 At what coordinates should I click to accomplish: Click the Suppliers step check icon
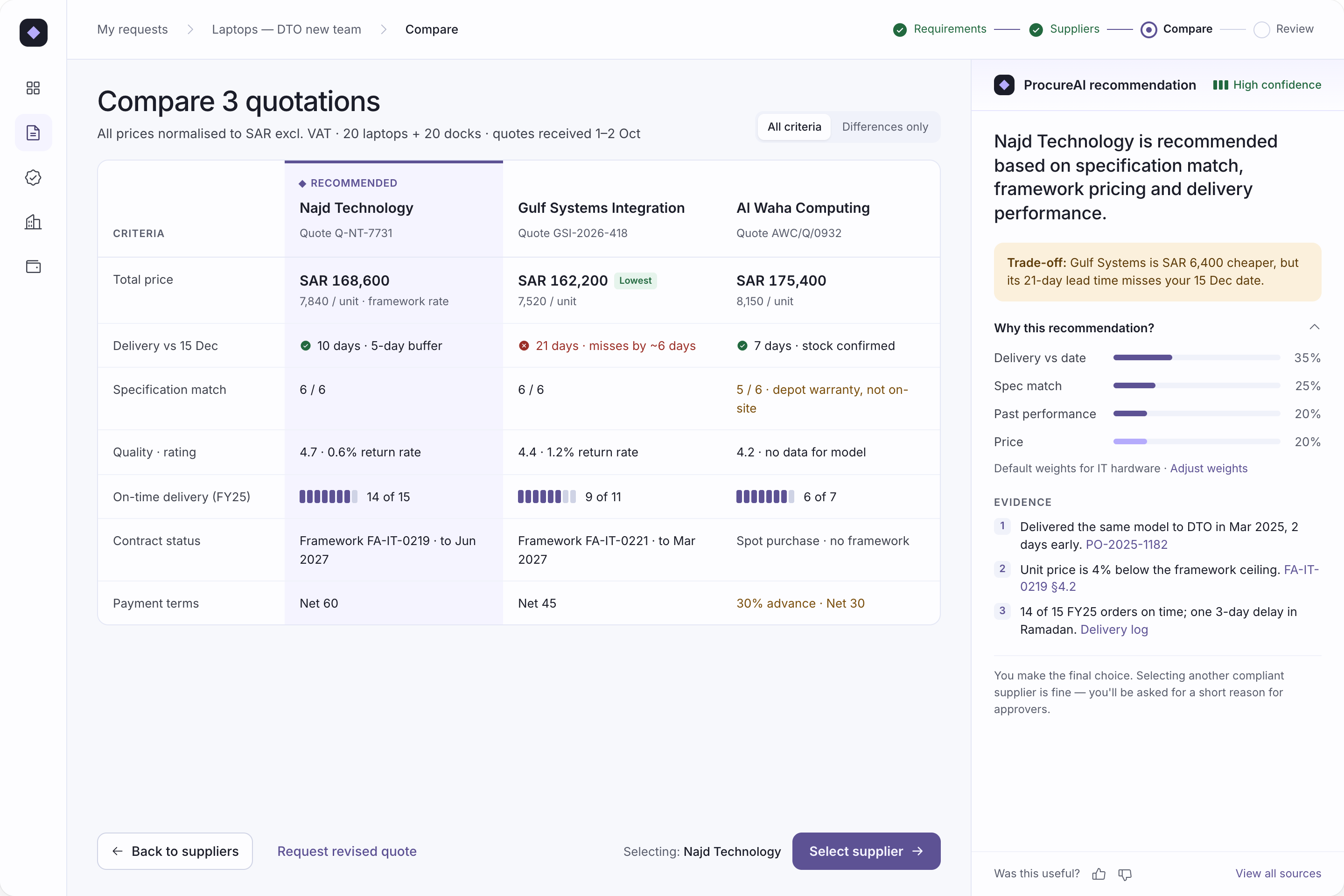click(x=1036, y=30)
